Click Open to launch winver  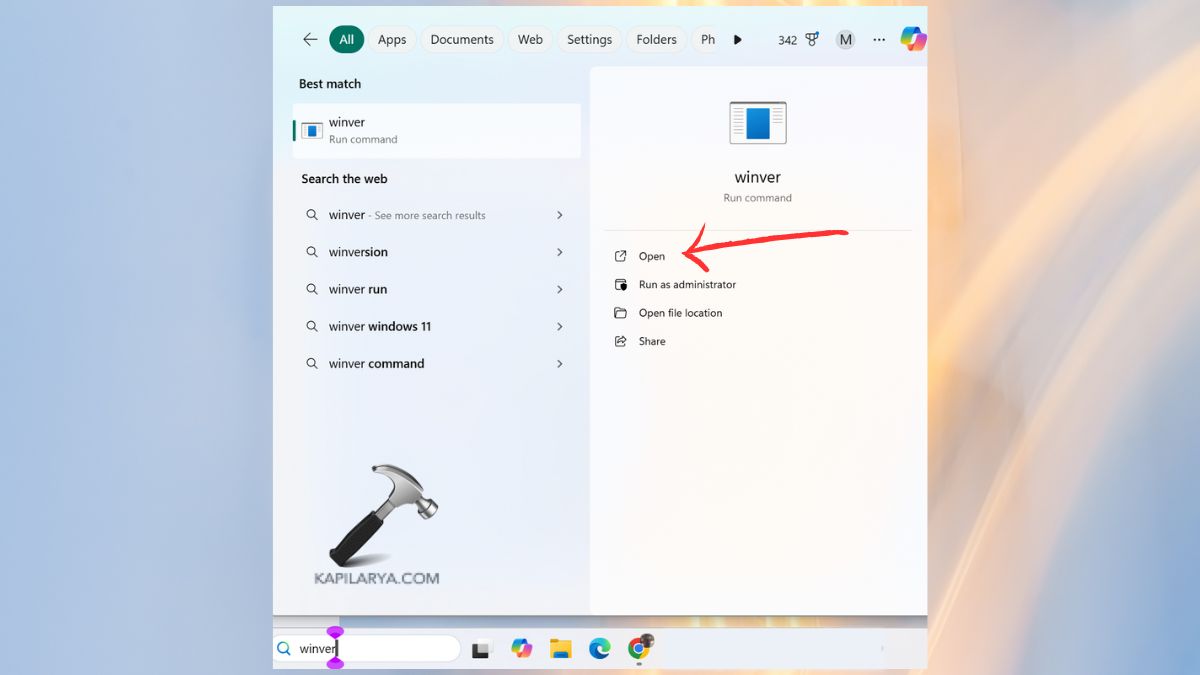click(651, 256)
